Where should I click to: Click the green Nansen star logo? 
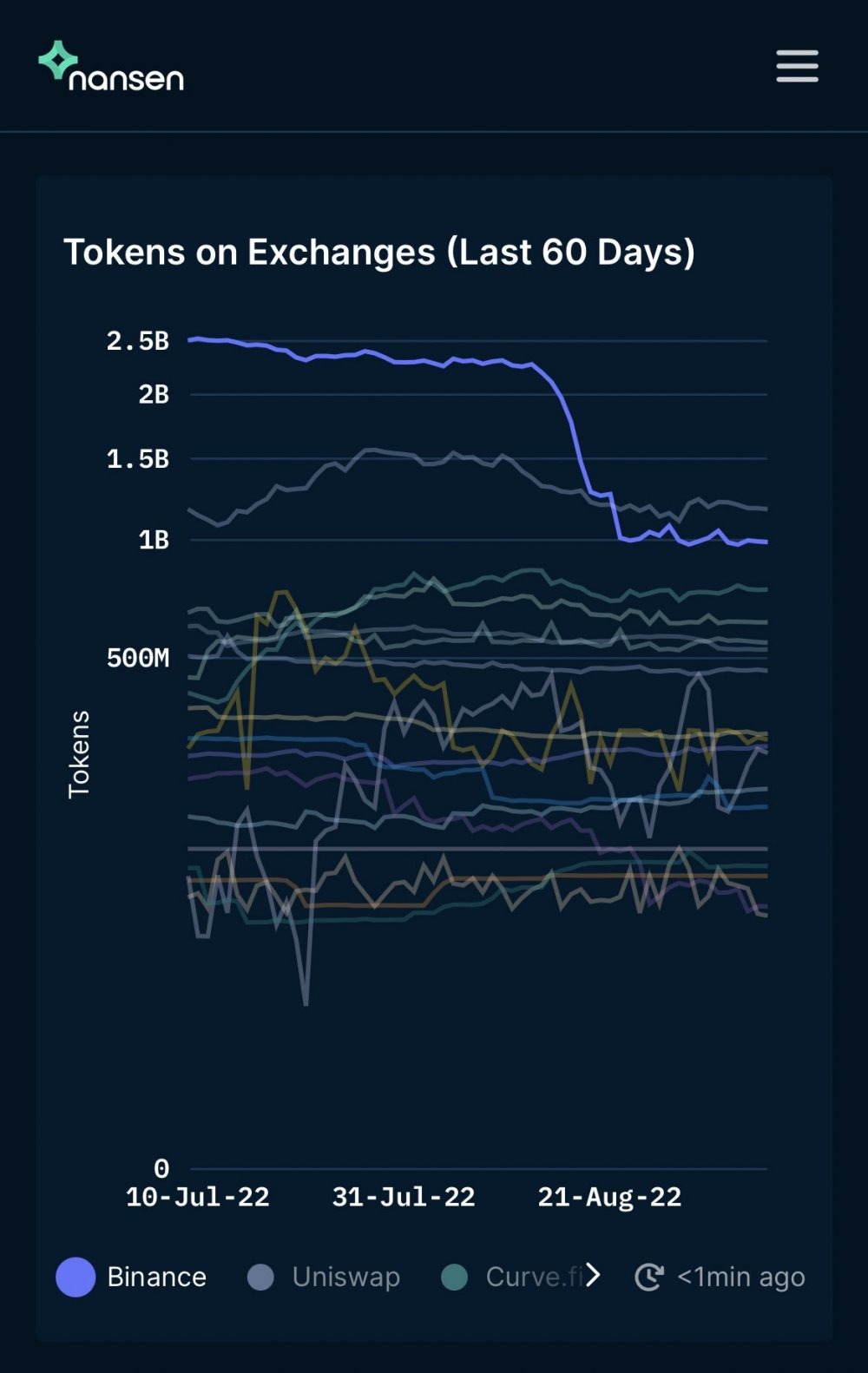point(58,60)
